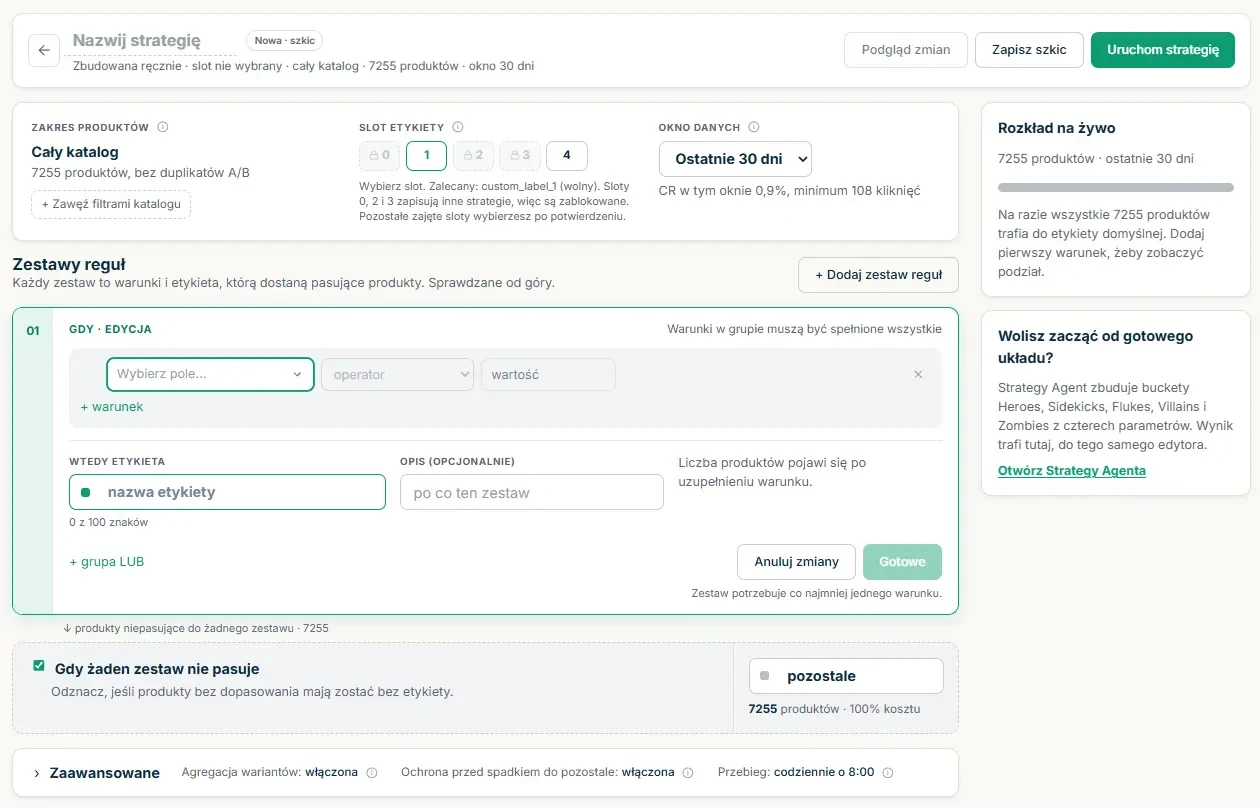Open the Otwórz Strategy Agenta link
The height and width of the screenshot is (808, 1260).
[x=1072, y=471]
